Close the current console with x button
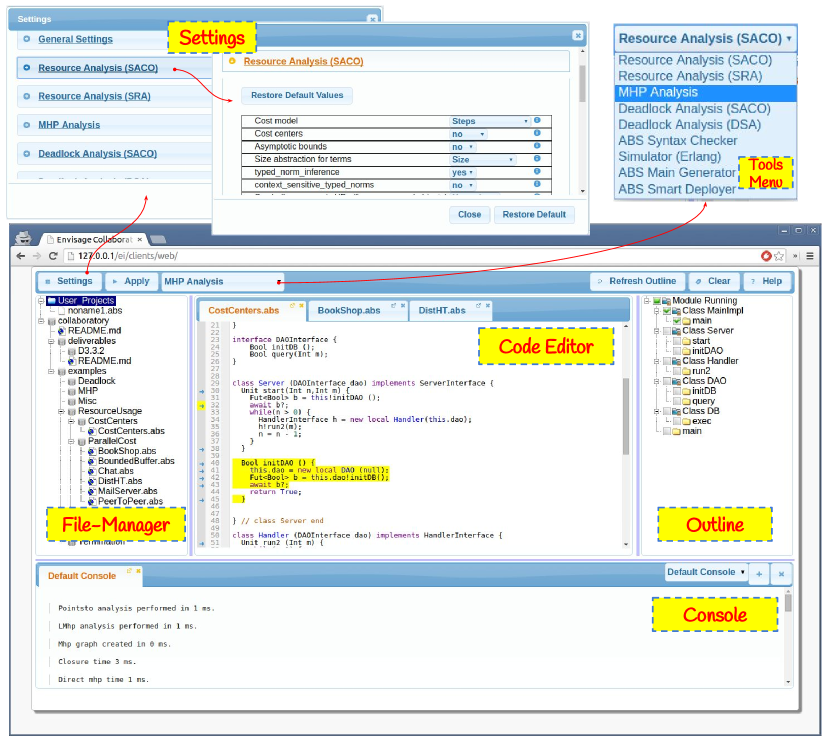This screenshot has height=741, width=830. [781, 574]
